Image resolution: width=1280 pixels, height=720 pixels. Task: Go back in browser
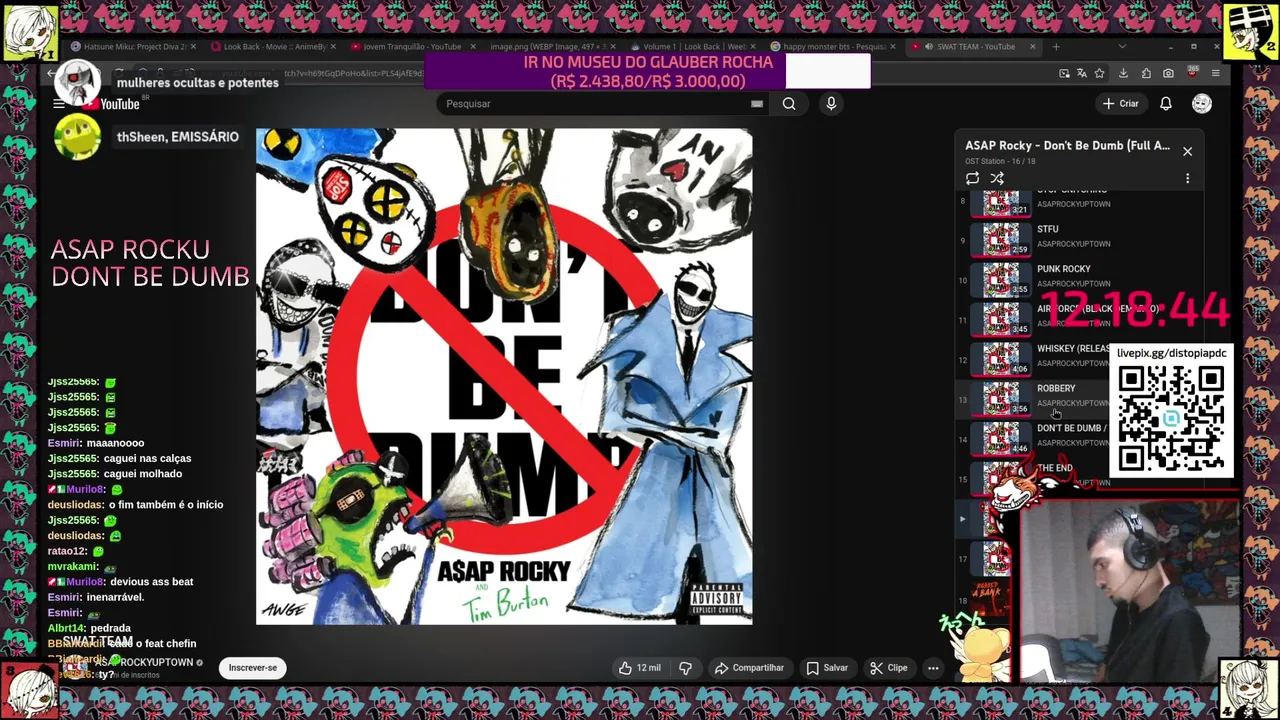coord(51,74)
